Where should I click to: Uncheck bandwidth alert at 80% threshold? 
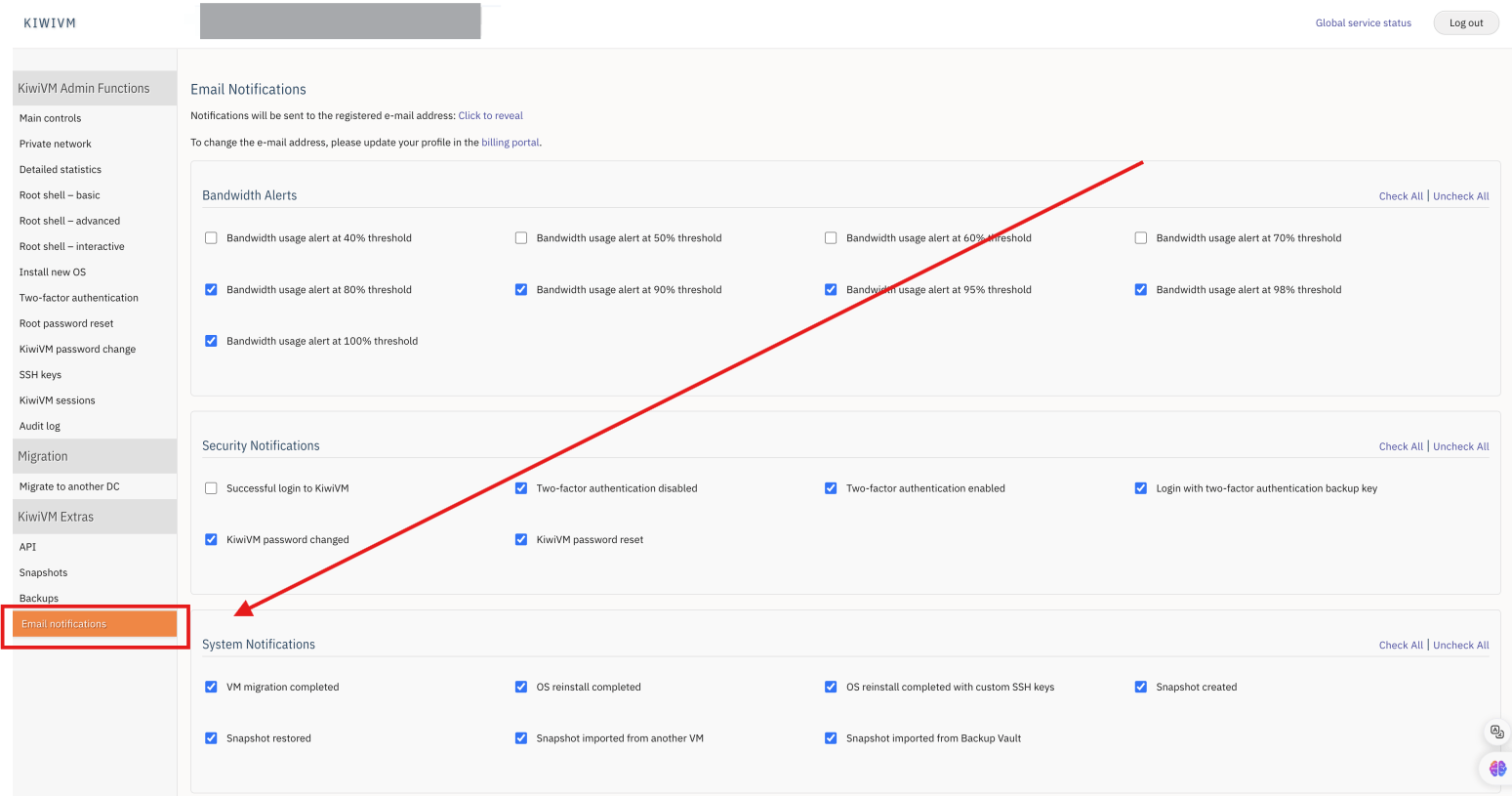tap(211, 289)
